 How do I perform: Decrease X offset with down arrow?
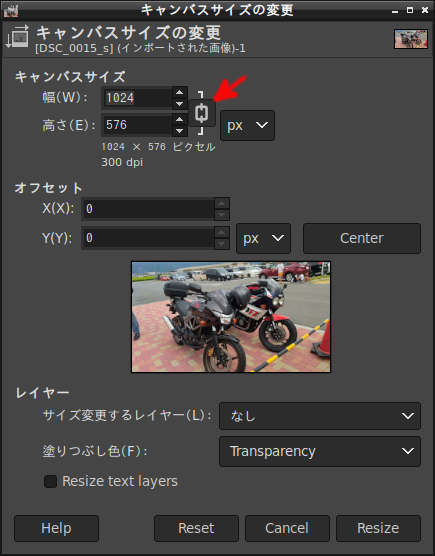point(222,215)
